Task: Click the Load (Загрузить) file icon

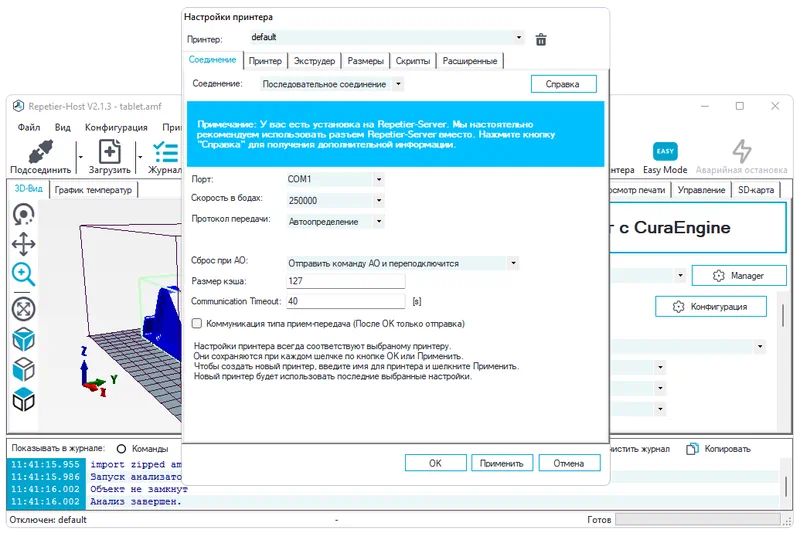Action: click(x=109, y=152)
